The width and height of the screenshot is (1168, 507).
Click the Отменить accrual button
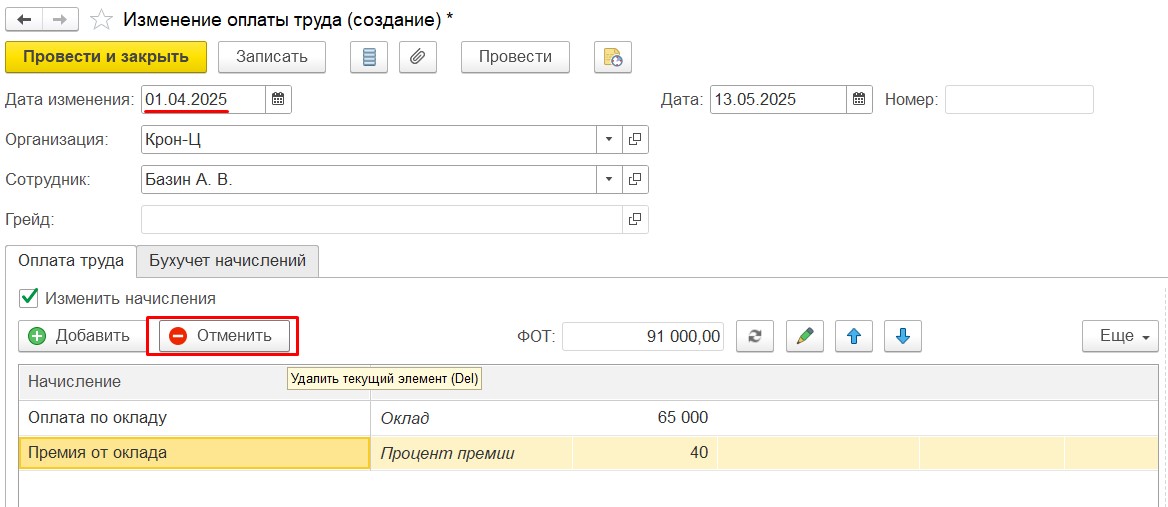pos(224,337)
